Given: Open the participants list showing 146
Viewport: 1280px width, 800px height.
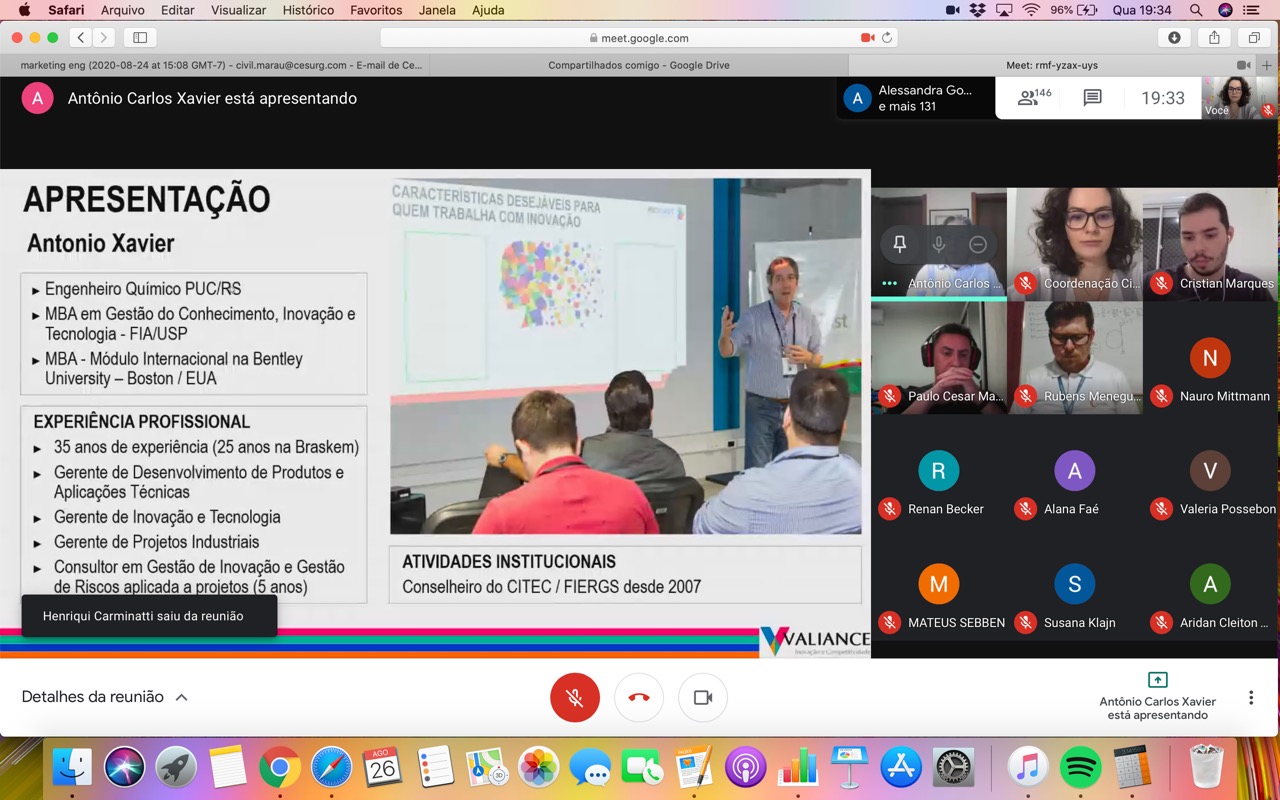Looking at the screenshot, I should click(x=1034, y=98).
